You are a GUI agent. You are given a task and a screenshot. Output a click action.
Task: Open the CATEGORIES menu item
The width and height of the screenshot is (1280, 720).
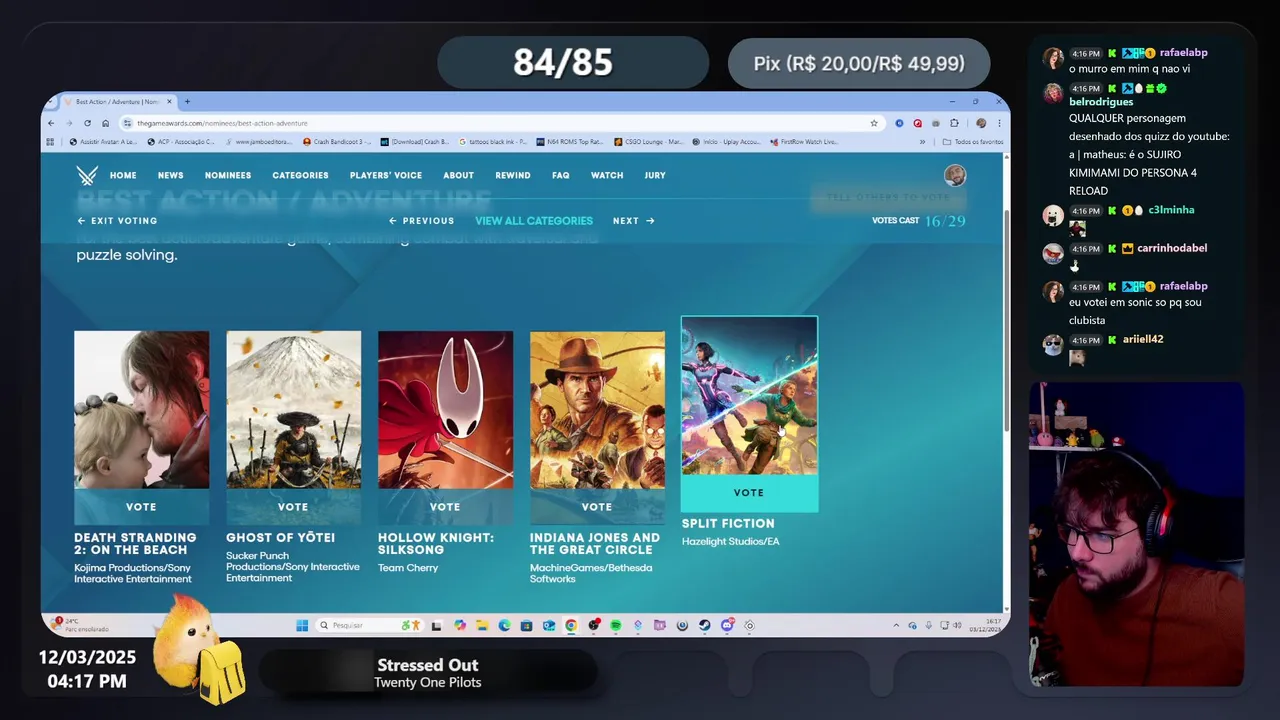coord(300,175)
